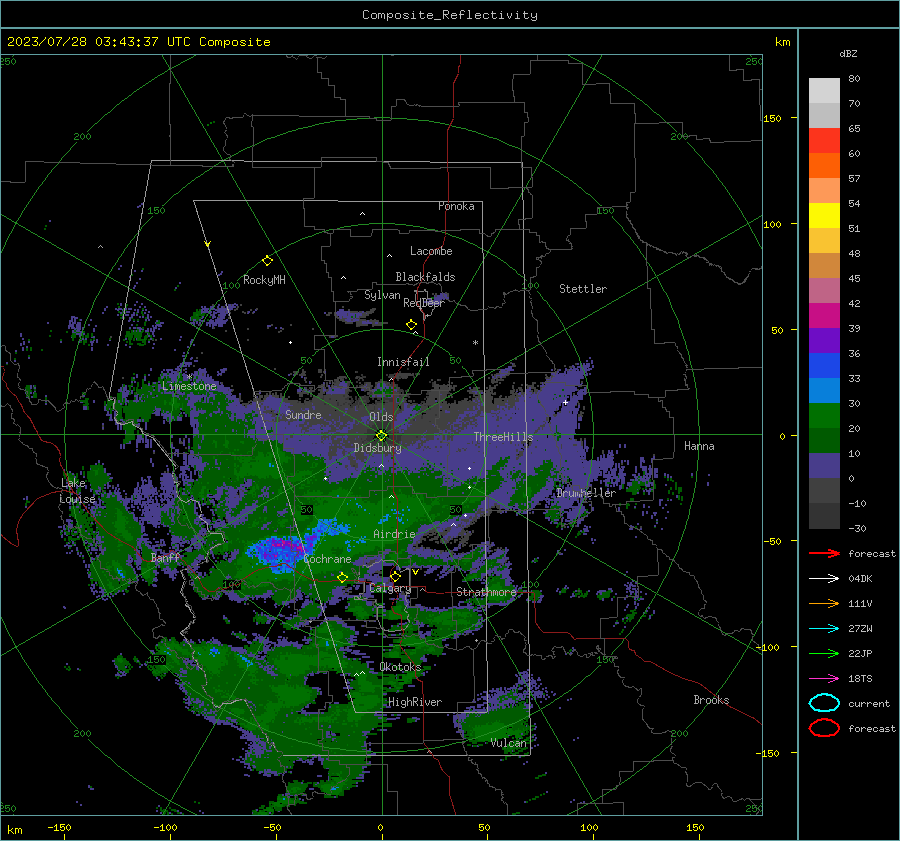Image resolution: width=900 pixels, height=841 pixels.
Task: Click the red 60-65 dBZ swatch
Action: click(x=824, y=141)
